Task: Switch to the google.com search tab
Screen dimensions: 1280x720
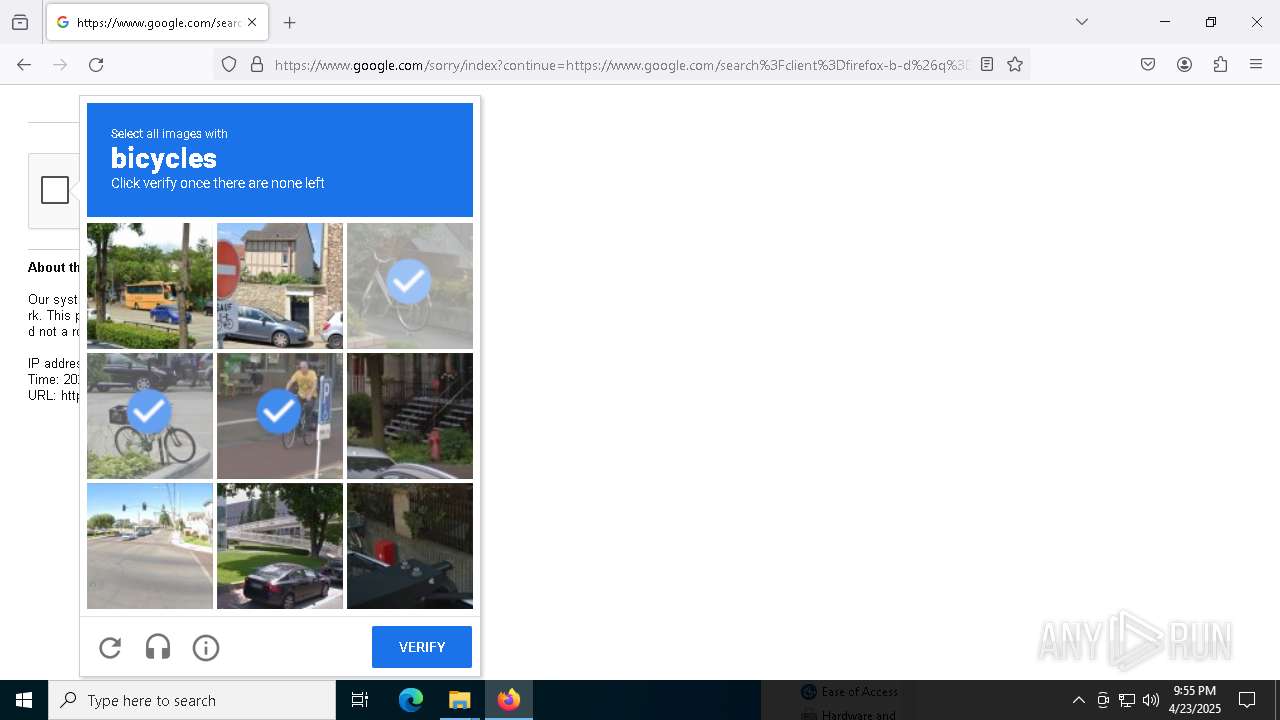Action: tap(156, 22)
